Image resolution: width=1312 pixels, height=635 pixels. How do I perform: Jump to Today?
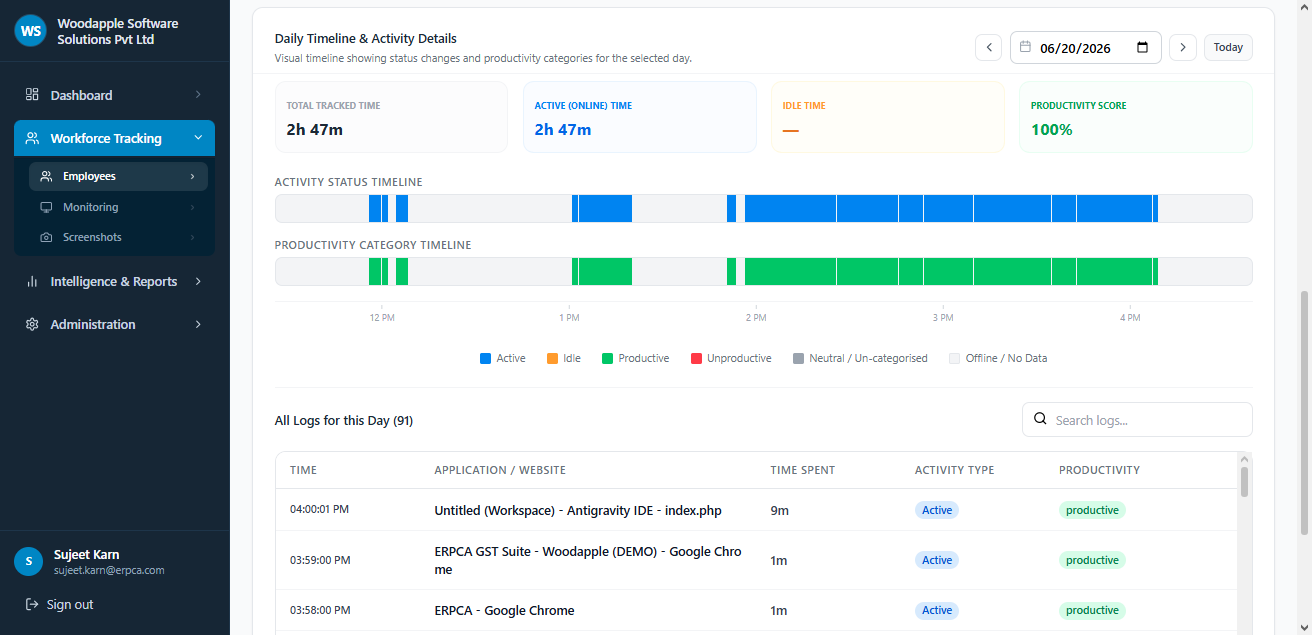pos(1228,47)
